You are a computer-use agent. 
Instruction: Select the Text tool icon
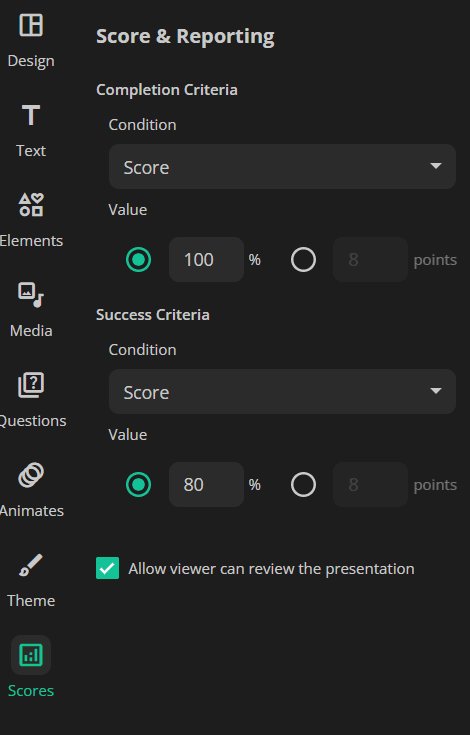click(x=31, y=115)
